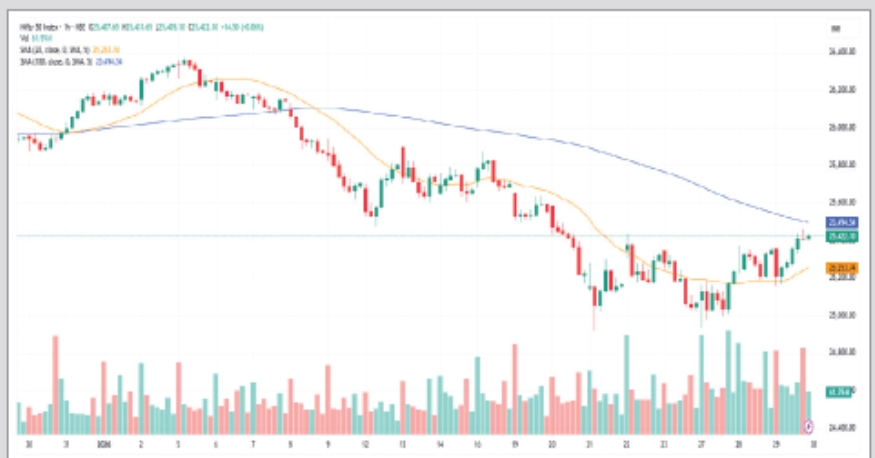Click the latest candlestick on the chart
The image size is (875, 458).
(809, 236)
